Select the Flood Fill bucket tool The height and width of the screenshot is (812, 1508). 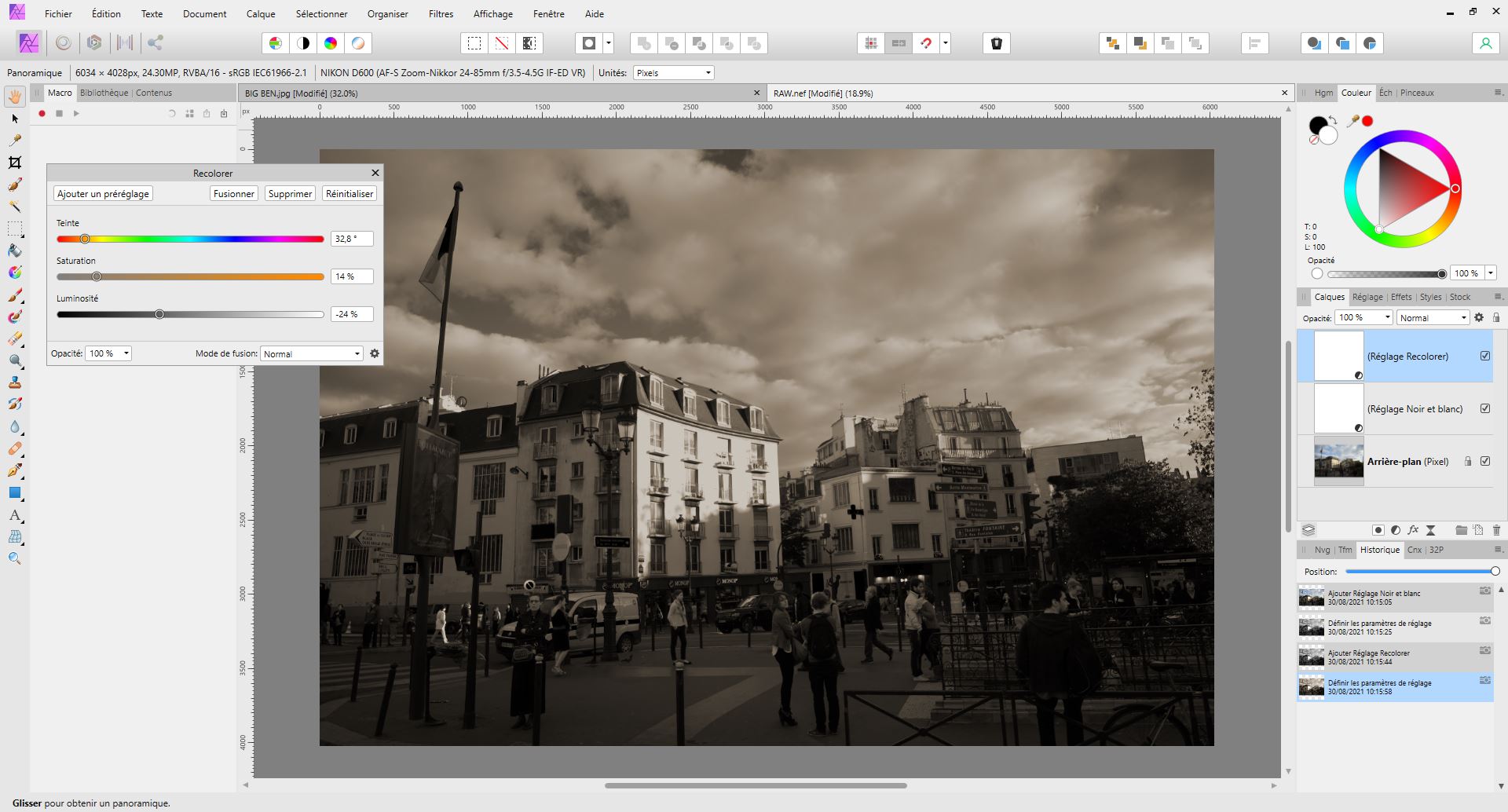click(15, 251)
